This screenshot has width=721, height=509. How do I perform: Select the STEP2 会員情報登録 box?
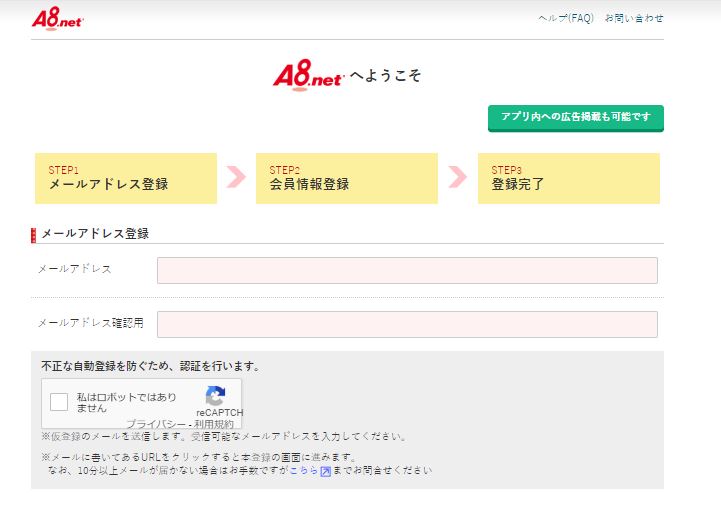(347, 178)
